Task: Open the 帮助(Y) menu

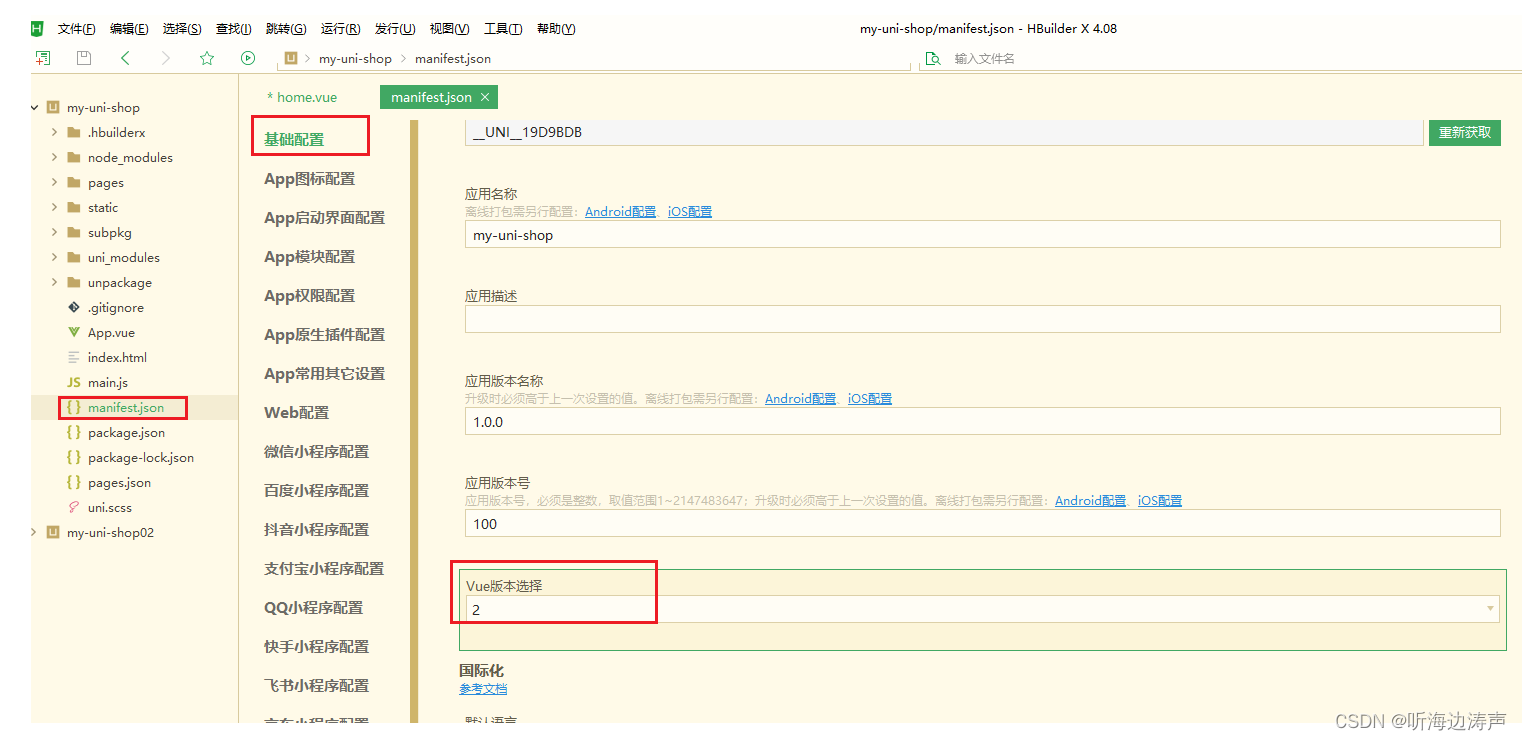Action: tap(556, 29)
